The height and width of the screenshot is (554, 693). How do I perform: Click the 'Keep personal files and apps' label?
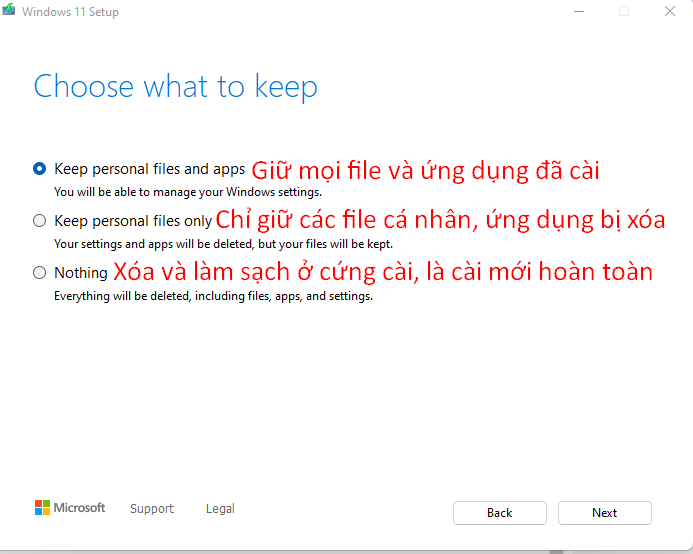tap(149, 169)
